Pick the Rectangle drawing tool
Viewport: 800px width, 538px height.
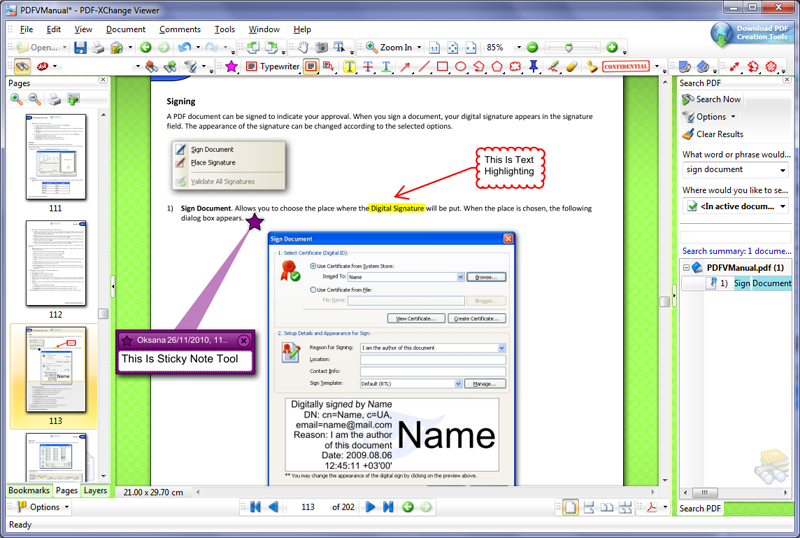click(x=442, y=67)
